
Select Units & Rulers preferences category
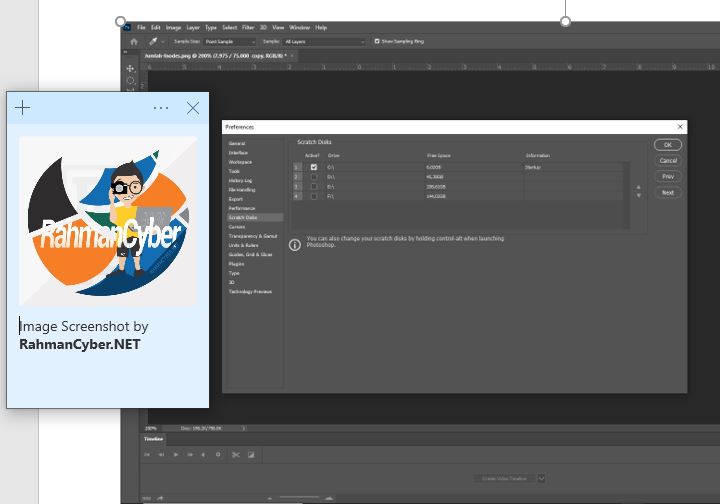click(x=243, y=245)
